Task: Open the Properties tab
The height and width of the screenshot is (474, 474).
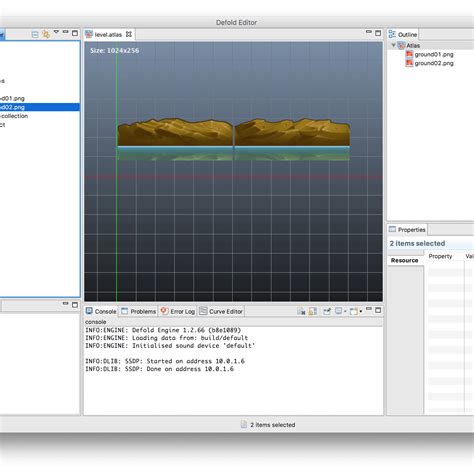Action: coord(407,230)
